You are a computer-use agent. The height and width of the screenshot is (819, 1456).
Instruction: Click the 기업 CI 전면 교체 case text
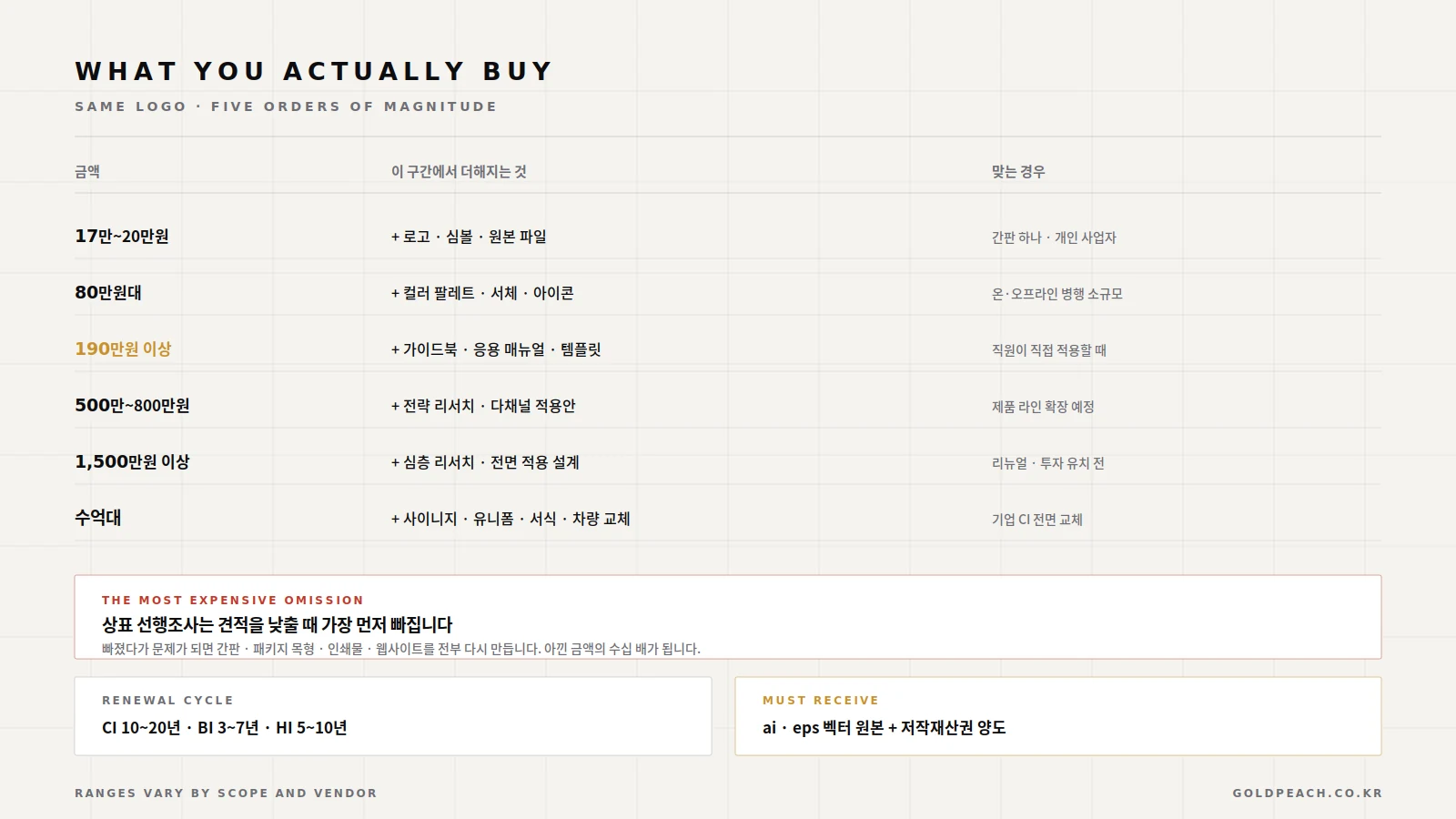pos(1037,520)
